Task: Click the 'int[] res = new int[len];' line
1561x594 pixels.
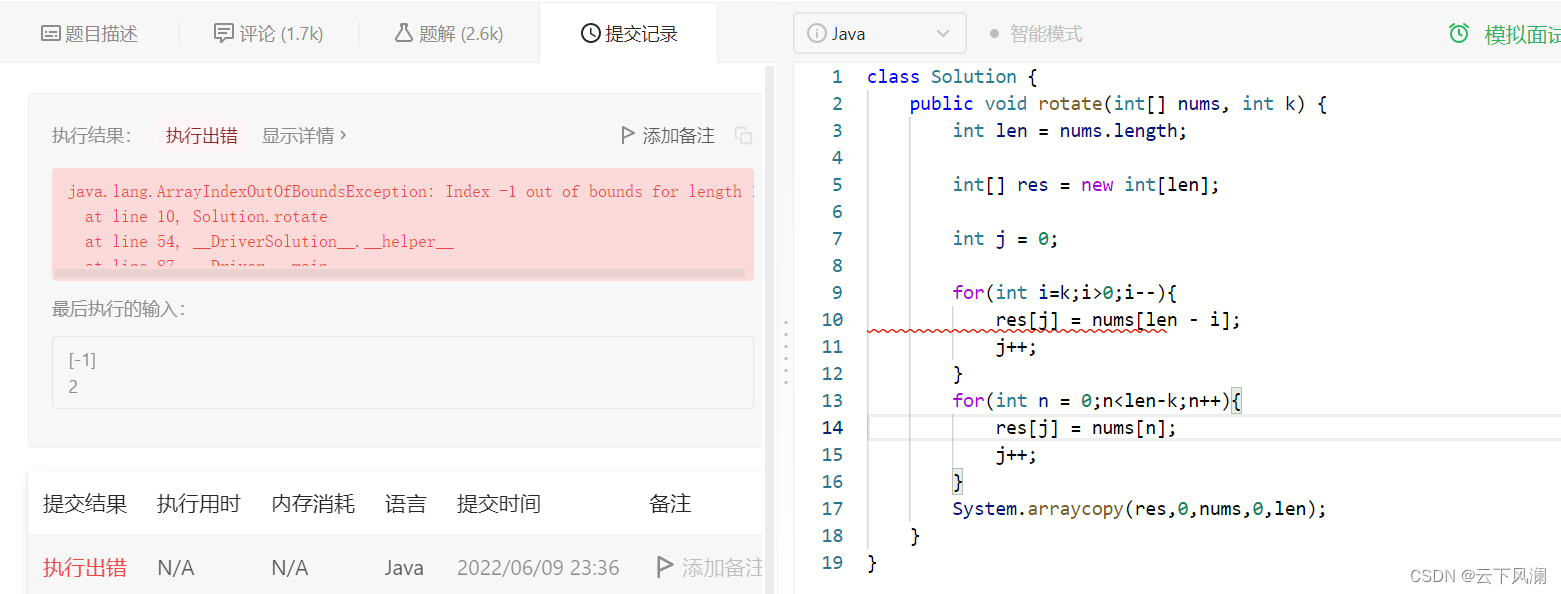Action: pos(1086,184)
